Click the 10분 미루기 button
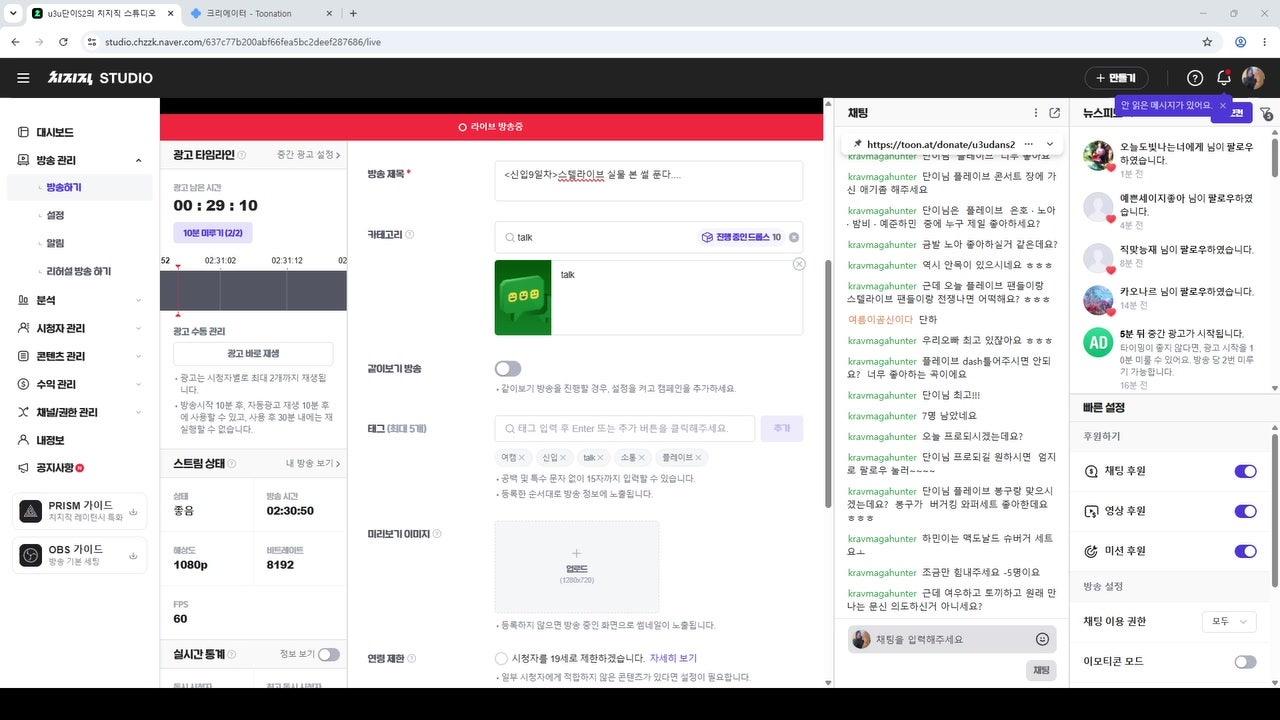The width and height of the screenshot is (1280, 720). click(x=213, y=232)
